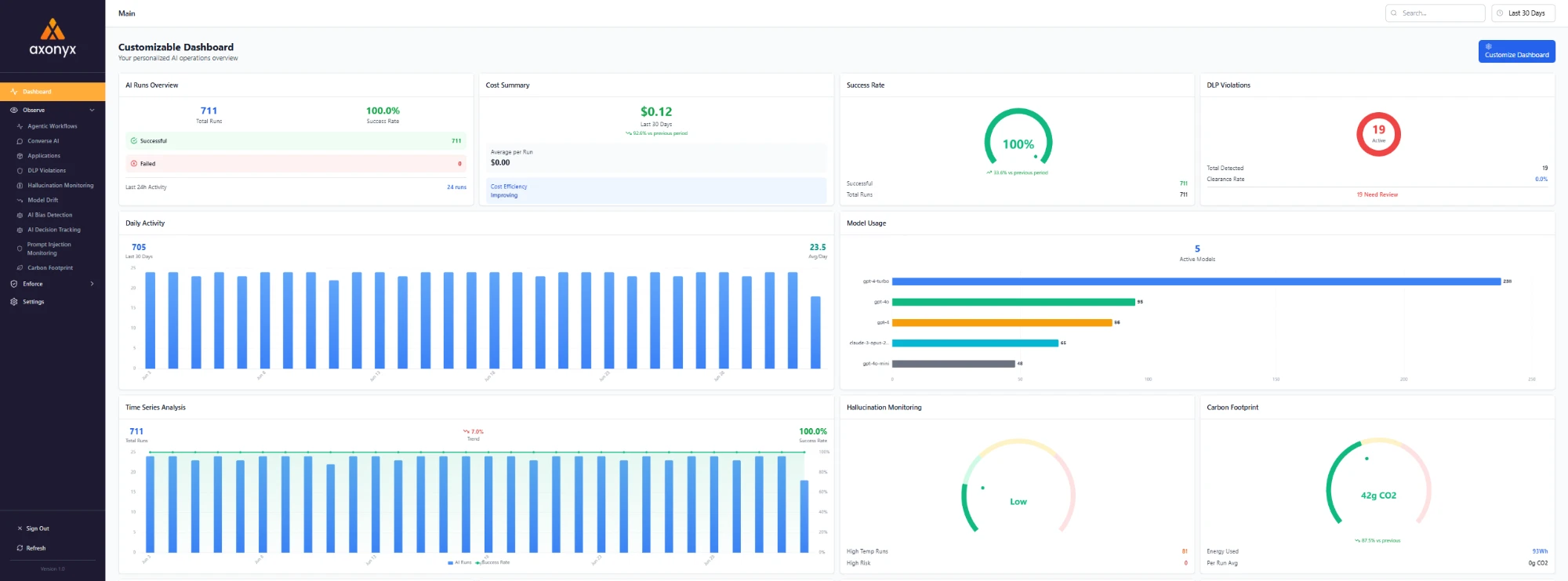Click Refresh in the sidebar

click(x=36, y=548)
